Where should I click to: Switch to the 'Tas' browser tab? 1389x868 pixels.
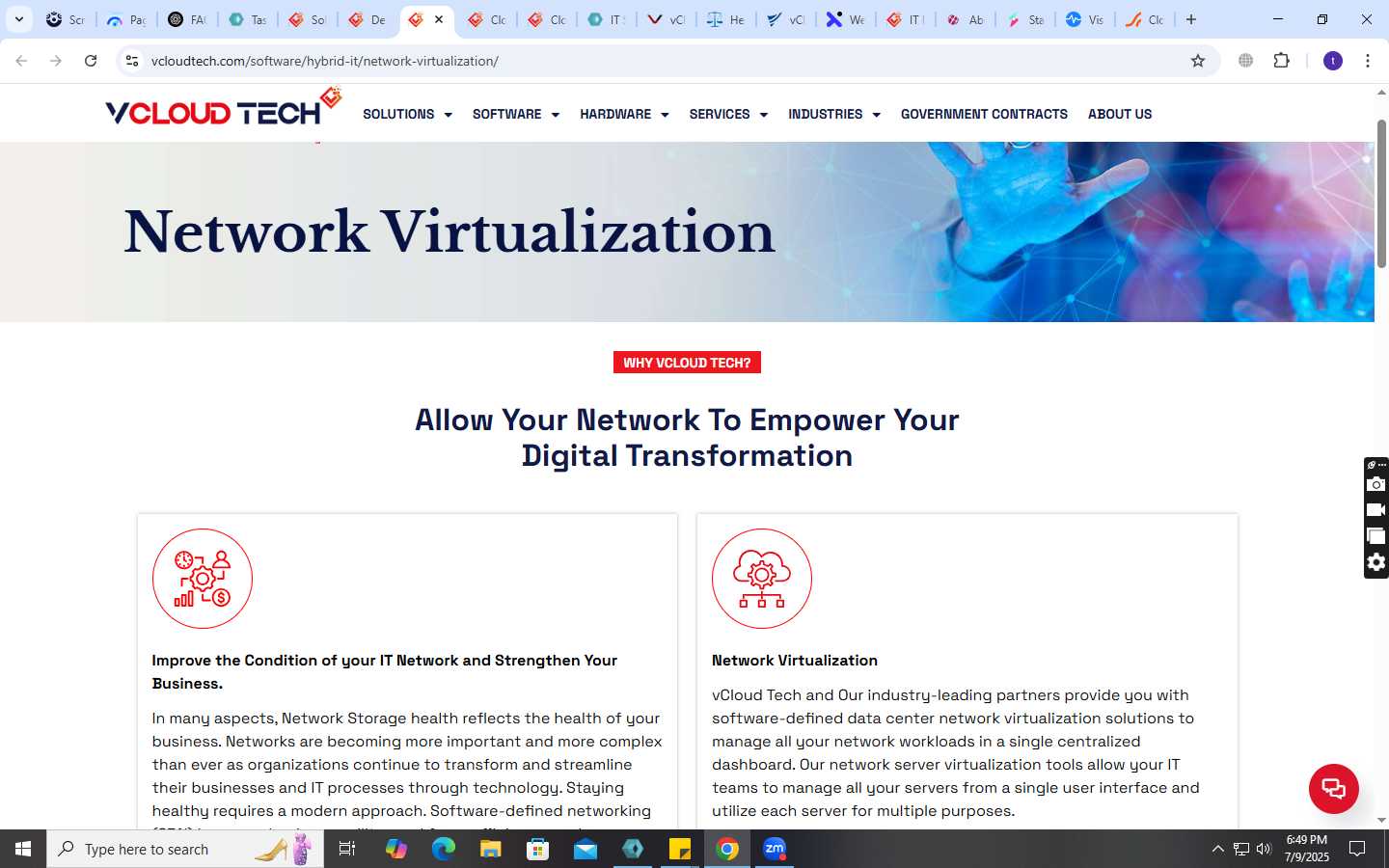click(247, 19)
